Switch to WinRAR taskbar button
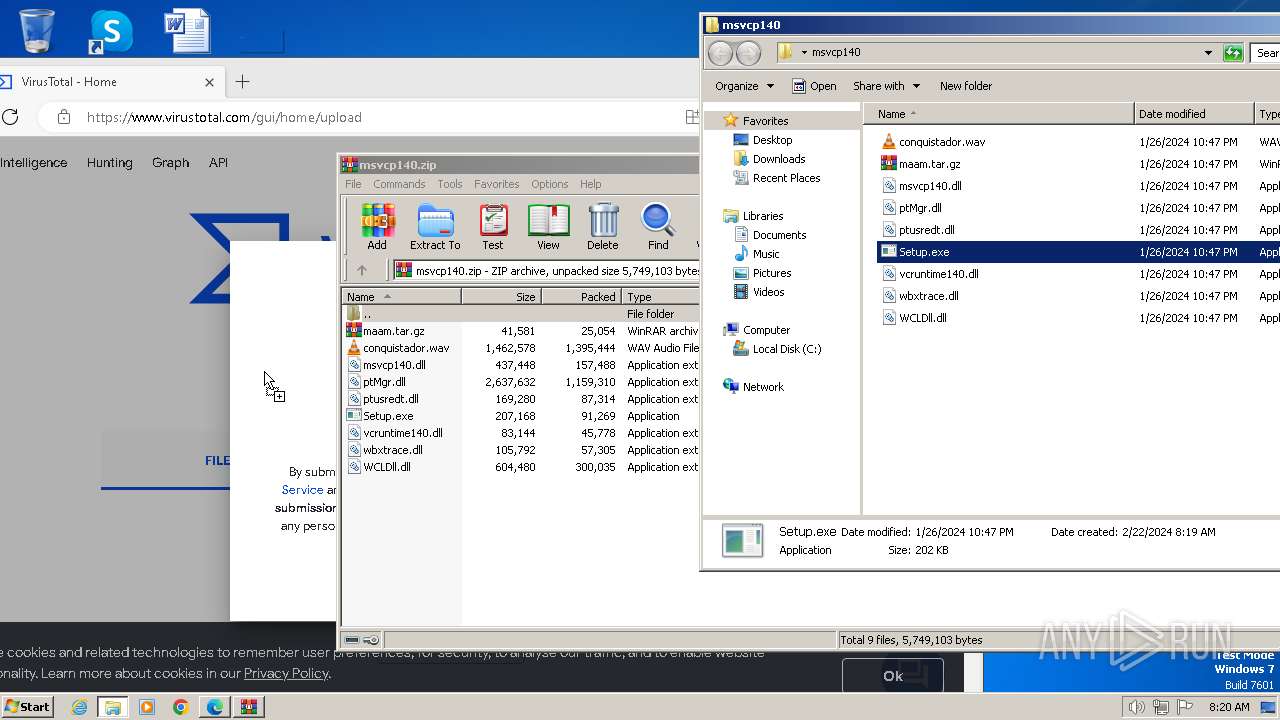The width and height of the screenshot is (1280, 720). [249, 707]
